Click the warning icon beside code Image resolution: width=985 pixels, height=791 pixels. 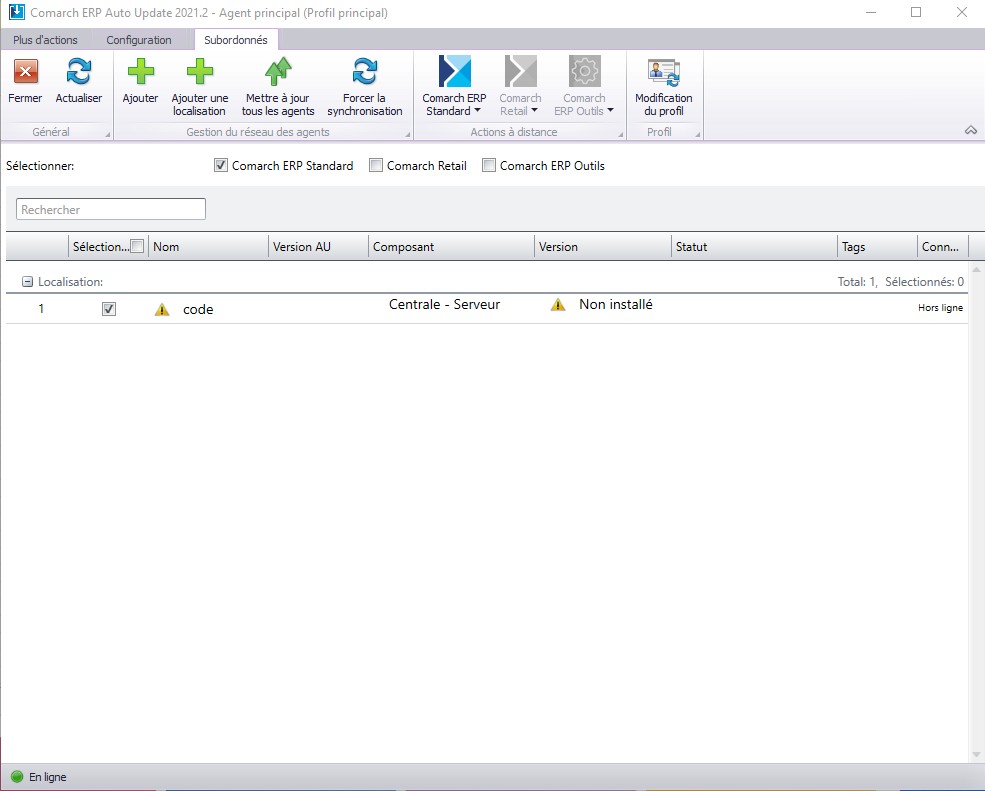click(x=162, y=309)
